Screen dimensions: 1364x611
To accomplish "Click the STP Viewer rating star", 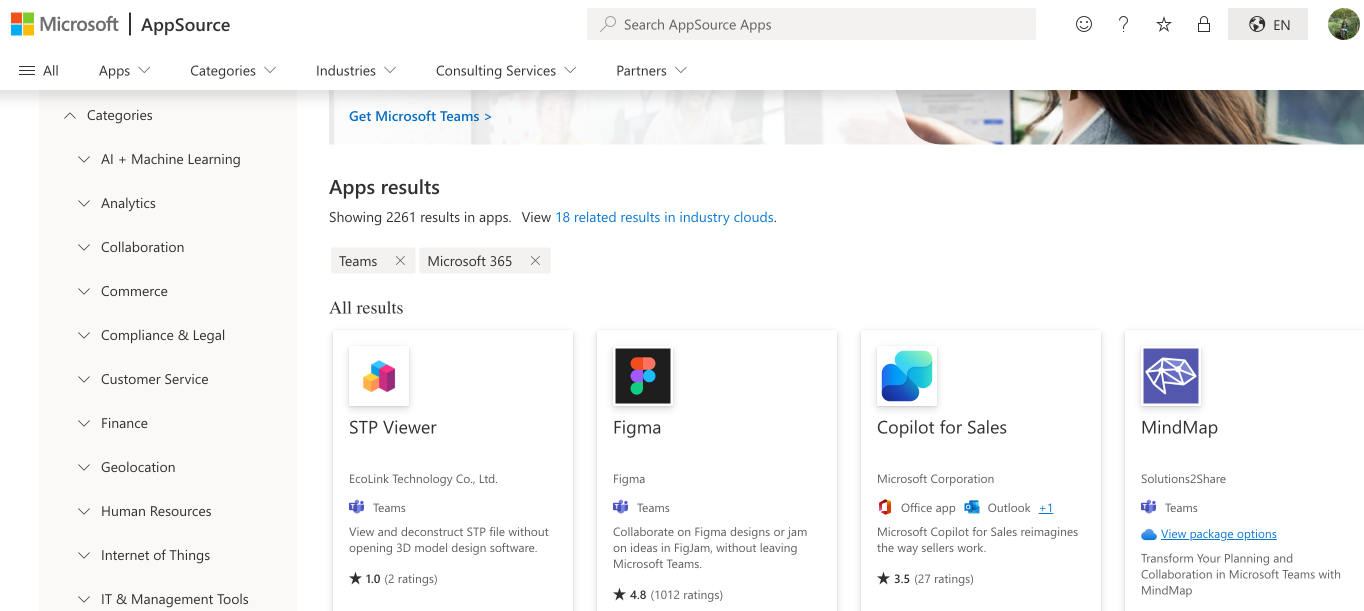I will (355, 578).
